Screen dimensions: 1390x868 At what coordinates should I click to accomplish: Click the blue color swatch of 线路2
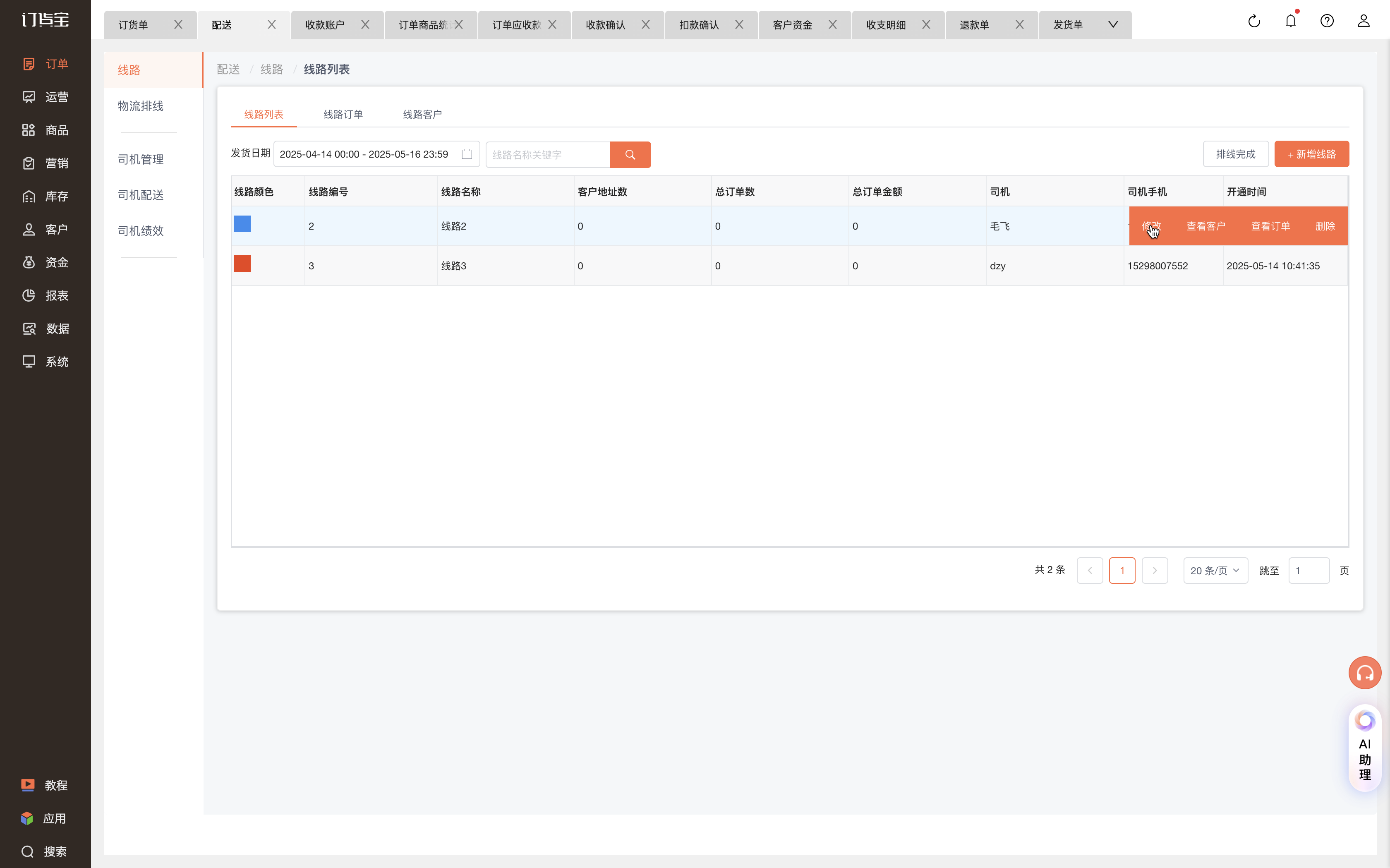(242, 224)
